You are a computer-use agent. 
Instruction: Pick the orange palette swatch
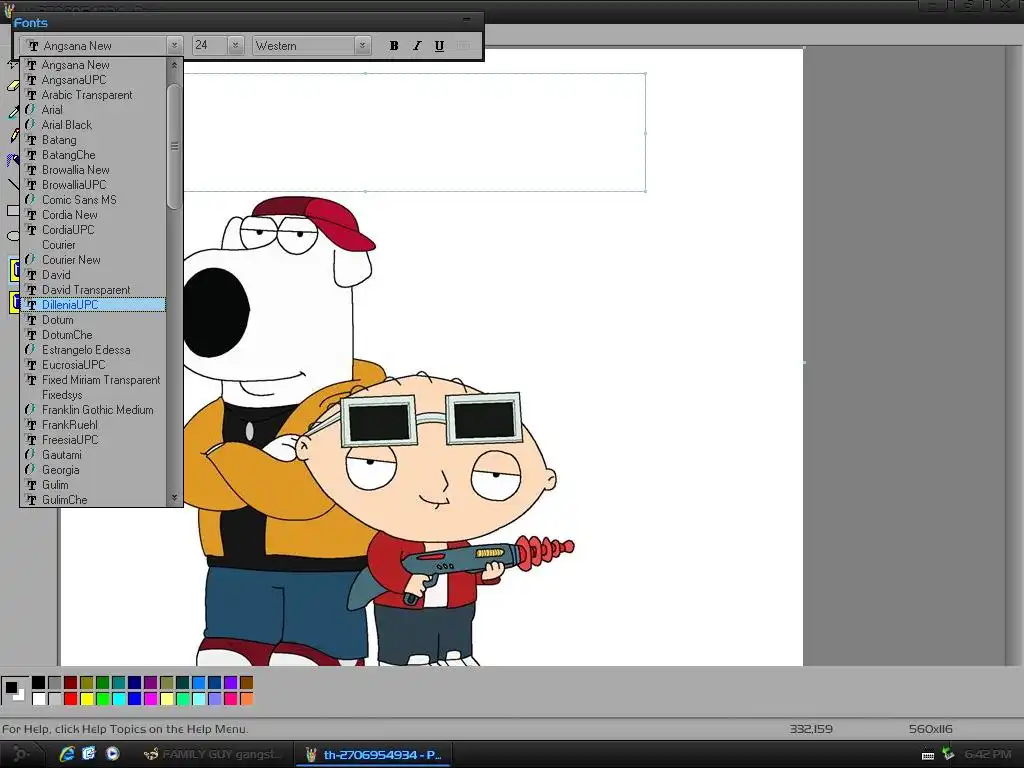[246, 699]
